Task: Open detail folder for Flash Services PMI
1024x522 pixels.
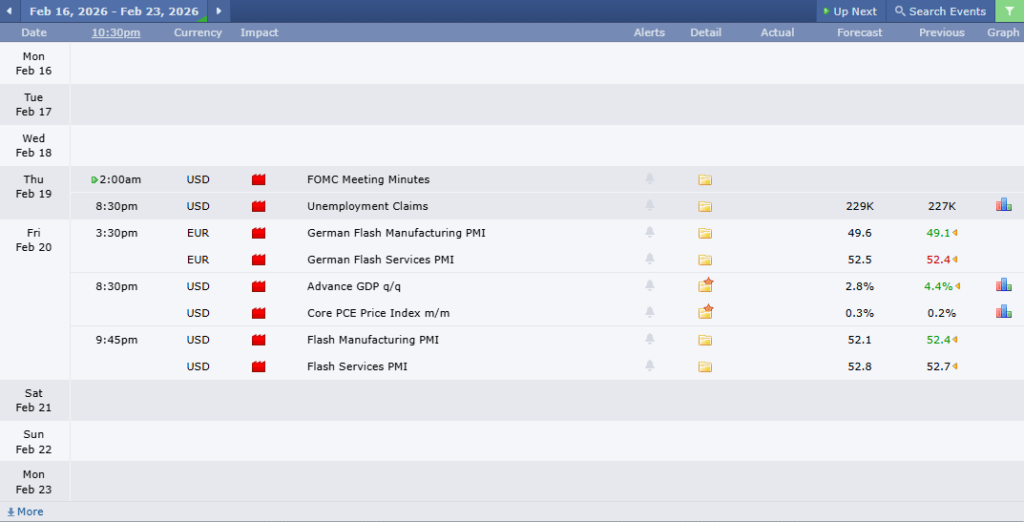Action: 705,367
